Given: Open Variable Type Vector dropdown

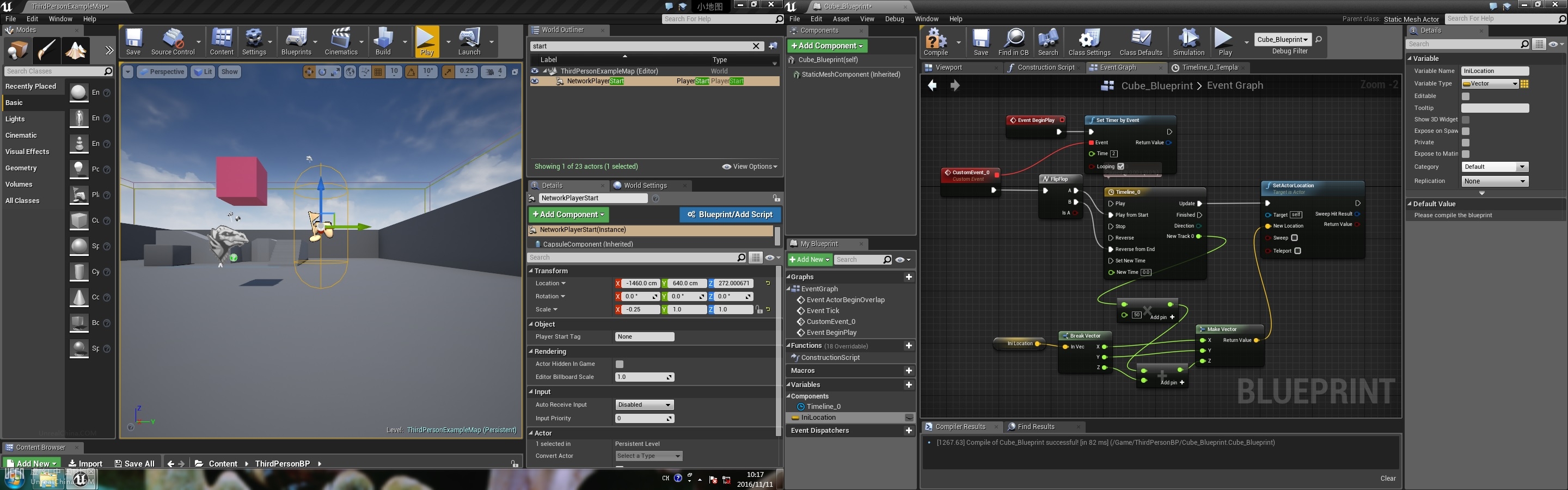Looking at the screenshot, I should [1490, 84].
